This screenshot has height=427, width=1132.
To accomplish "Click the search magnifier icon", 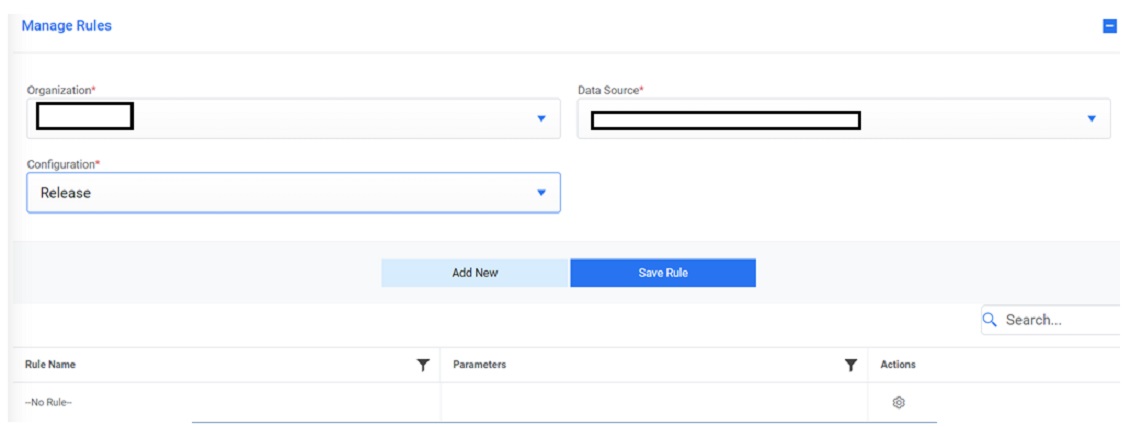I will tap(991, 320).
